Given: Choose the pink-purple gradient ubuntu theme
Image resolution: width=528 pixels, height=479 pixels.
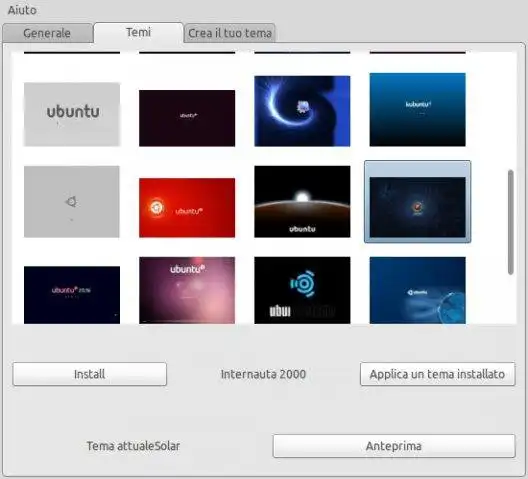Looking at the screenshot, I should tap(187, 290).
